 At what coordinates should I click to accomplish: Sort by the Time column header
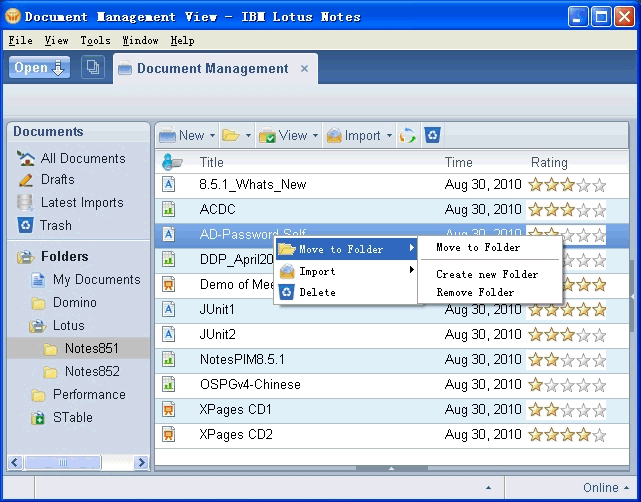pyautogui.click(x=459, y=162)
